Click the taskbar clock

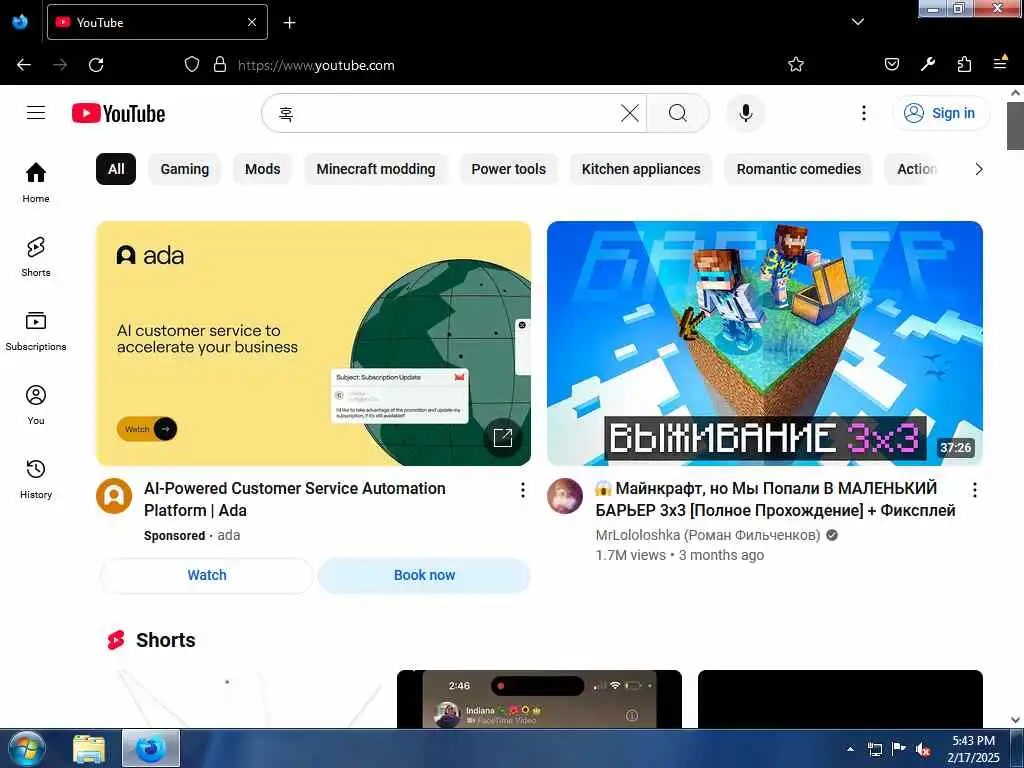(x=973, y=749)
